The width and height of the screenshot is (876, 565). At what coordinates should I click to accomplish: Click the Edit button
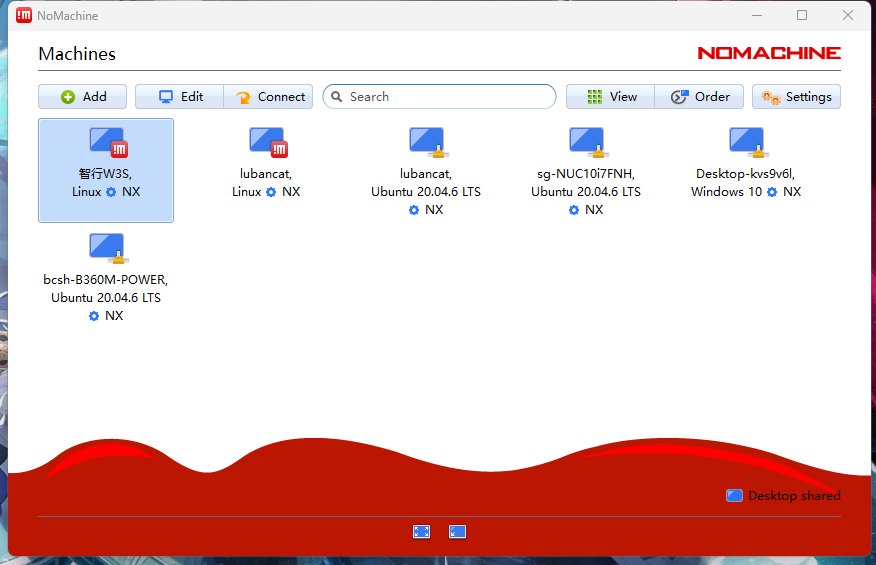(x=179, y=97)
